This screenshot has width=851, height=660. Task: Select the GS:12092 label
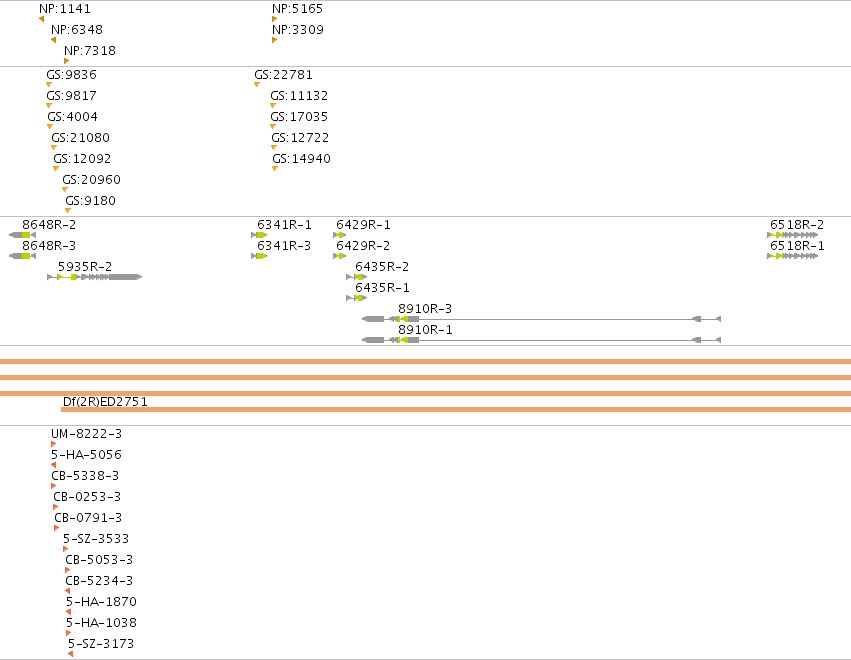click(82, 158)
